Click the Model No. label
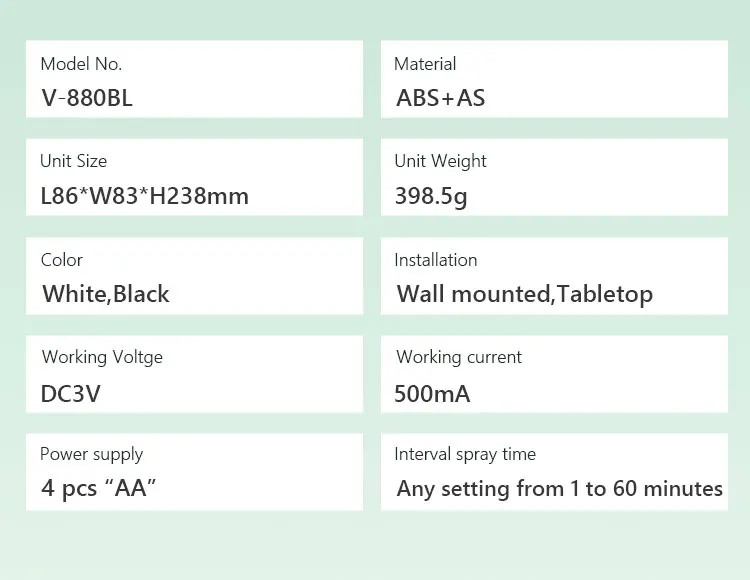The image size is (750, 580). coord(81,64)
